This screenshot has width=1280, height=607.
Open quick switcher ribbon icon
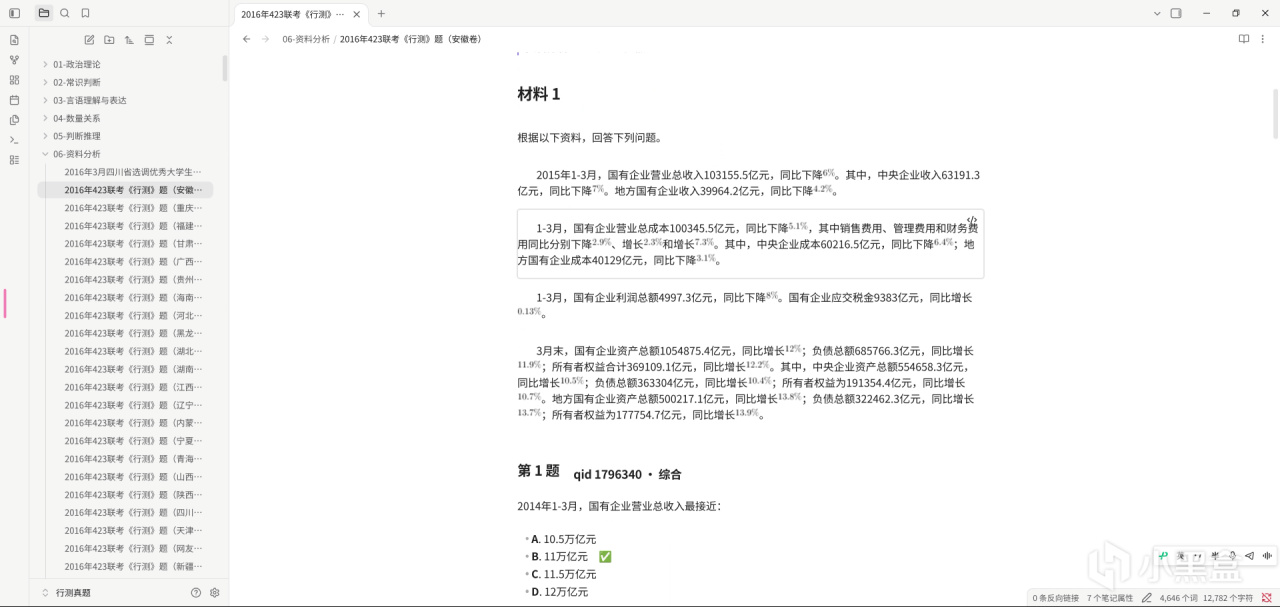[x=14, y=40]
